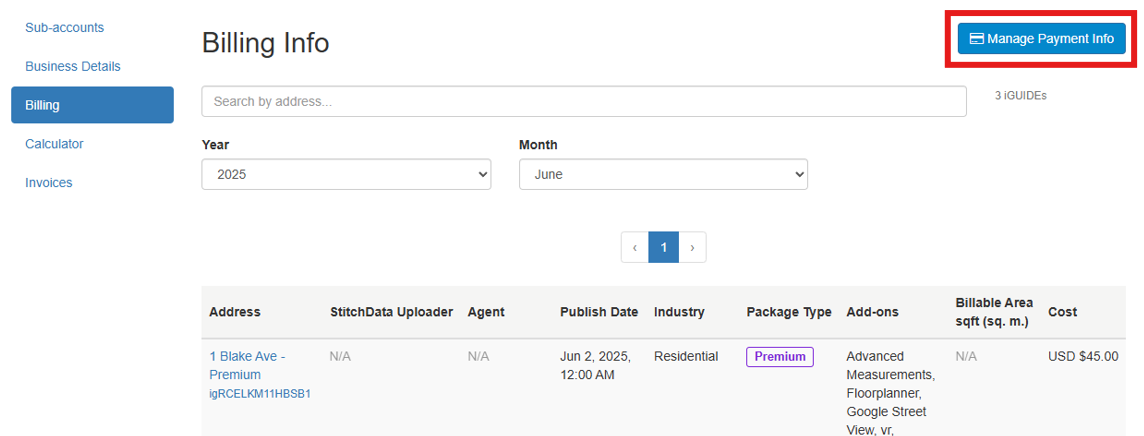The height and width of the screenshot is (436, 1144).
Task: Click the Address column header
Action: click(234, 312)
